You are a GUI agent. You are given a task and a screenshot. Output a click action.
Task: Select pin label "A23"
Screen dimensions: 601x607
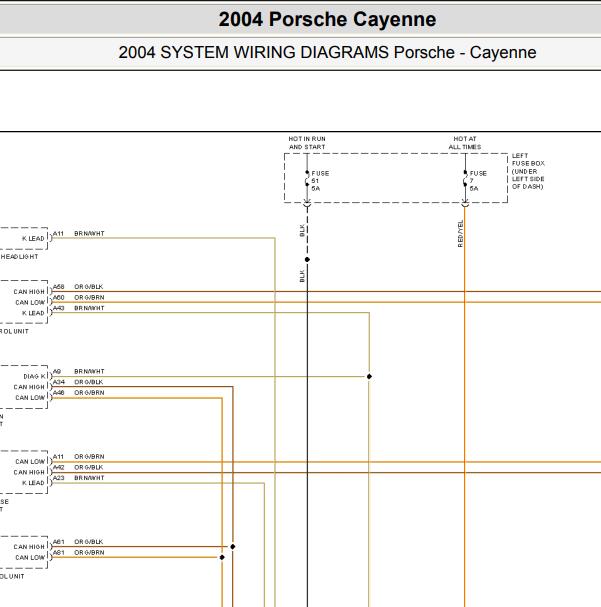coord(58,478)
